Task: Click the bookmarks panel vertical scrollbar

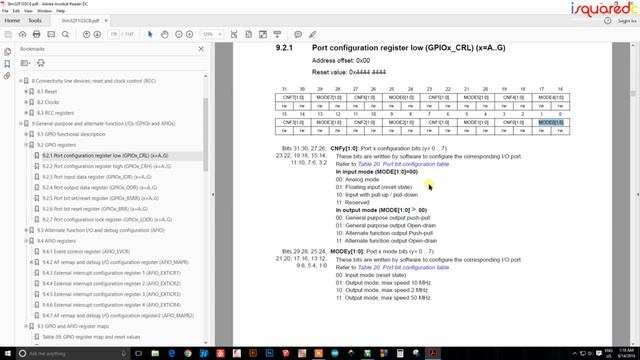Action: click(205, 135)
